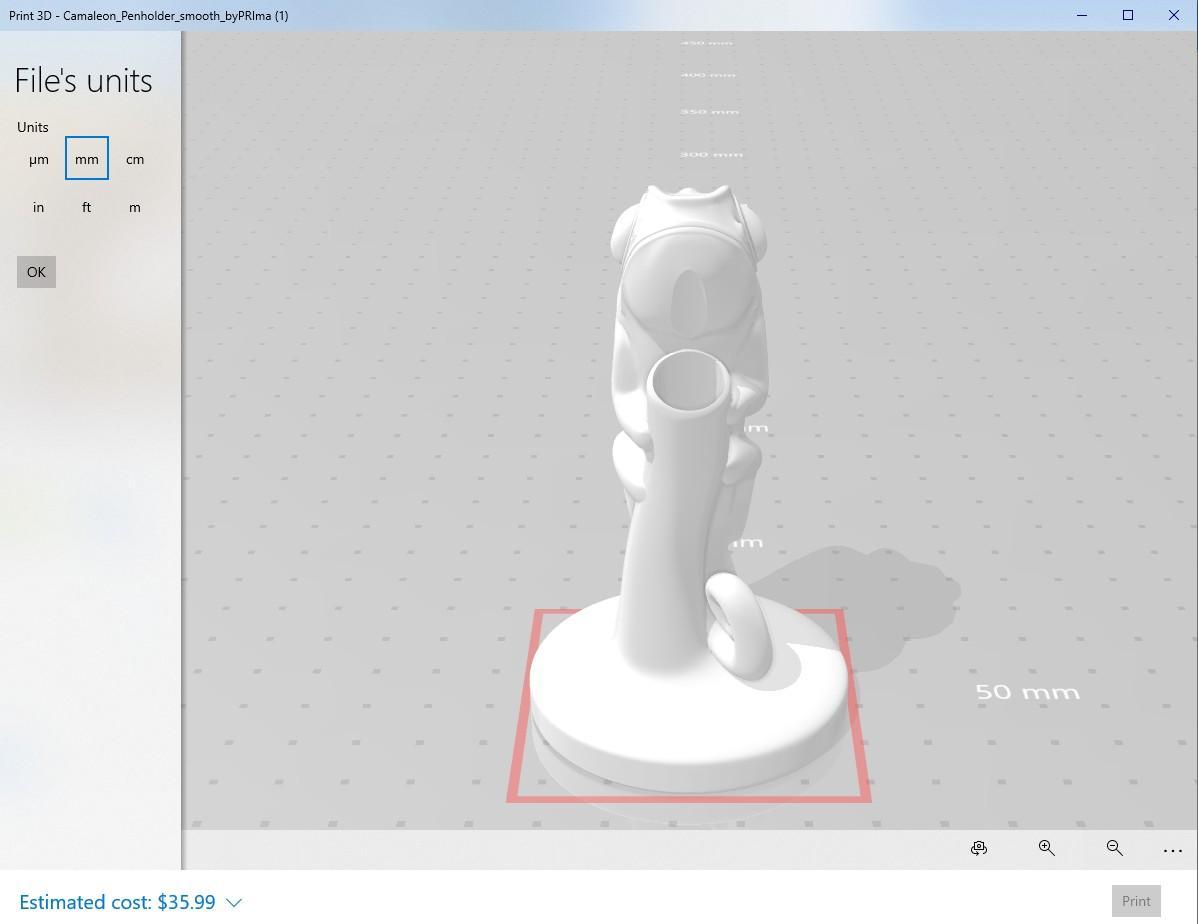Zoom in on the 3D model
1198x924 pixels.
(1047, 848)
